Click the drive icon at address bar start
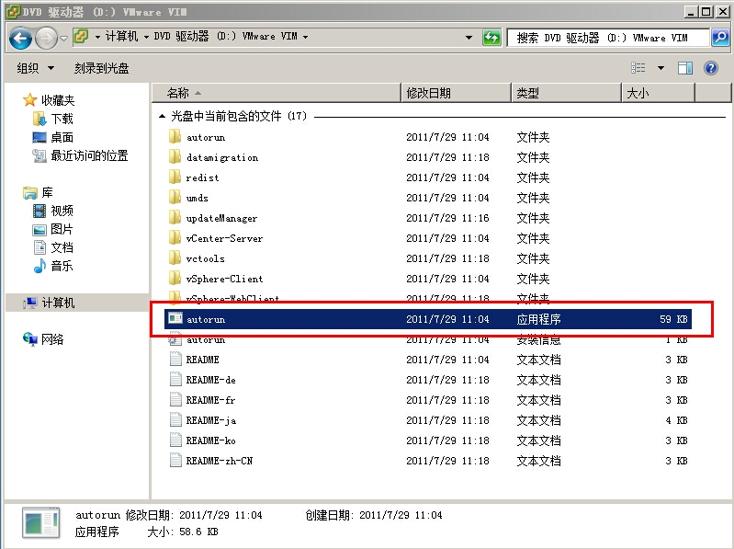This screenshot has width=734, height=549. point(81,37)
